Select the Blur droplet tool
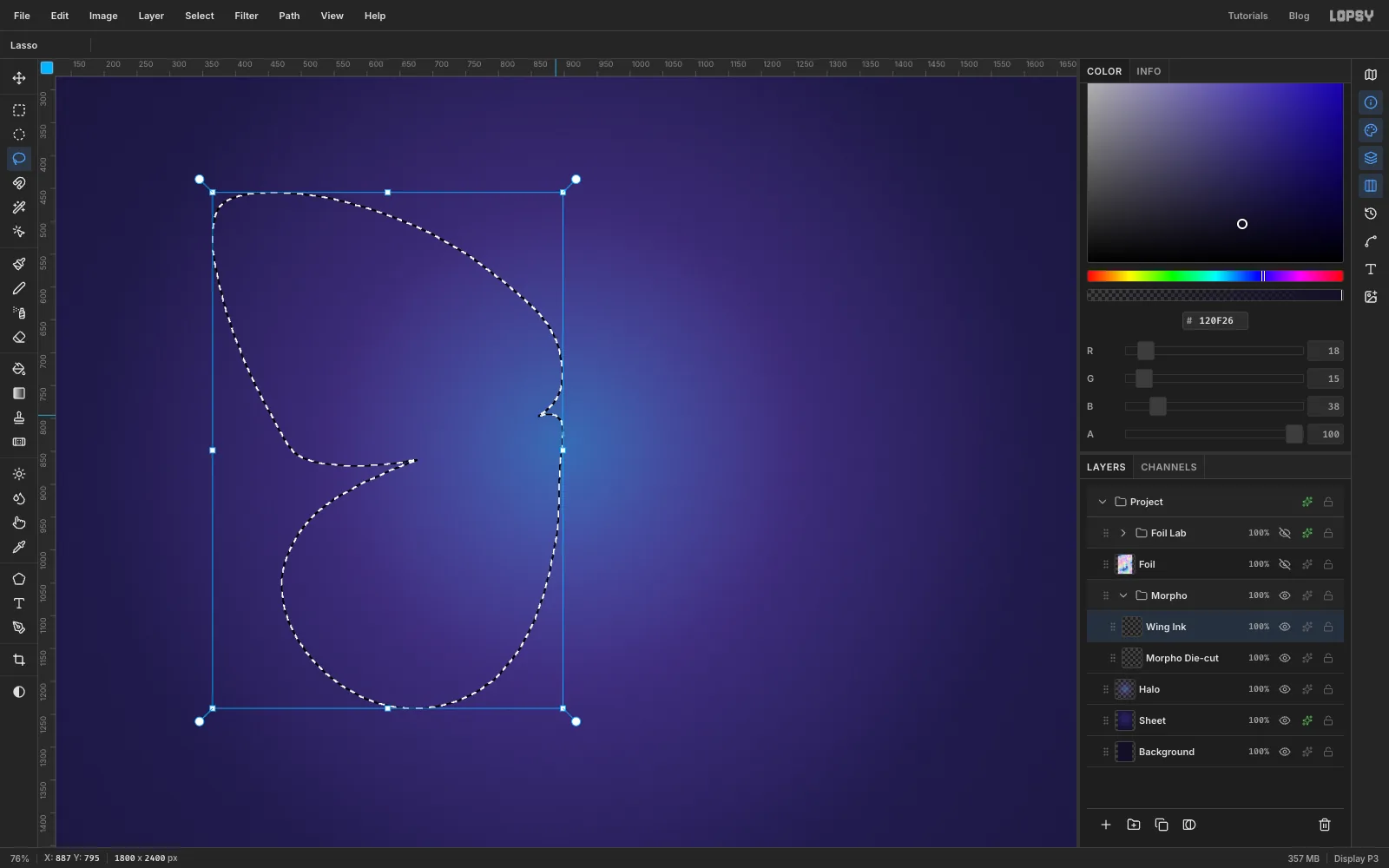This screenshot has width=1389, height=868. 19,498
